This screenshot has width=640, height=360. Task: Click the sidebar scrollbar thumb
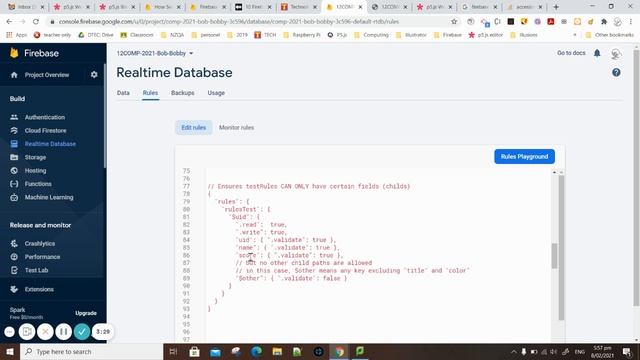(x=105, y=116)
